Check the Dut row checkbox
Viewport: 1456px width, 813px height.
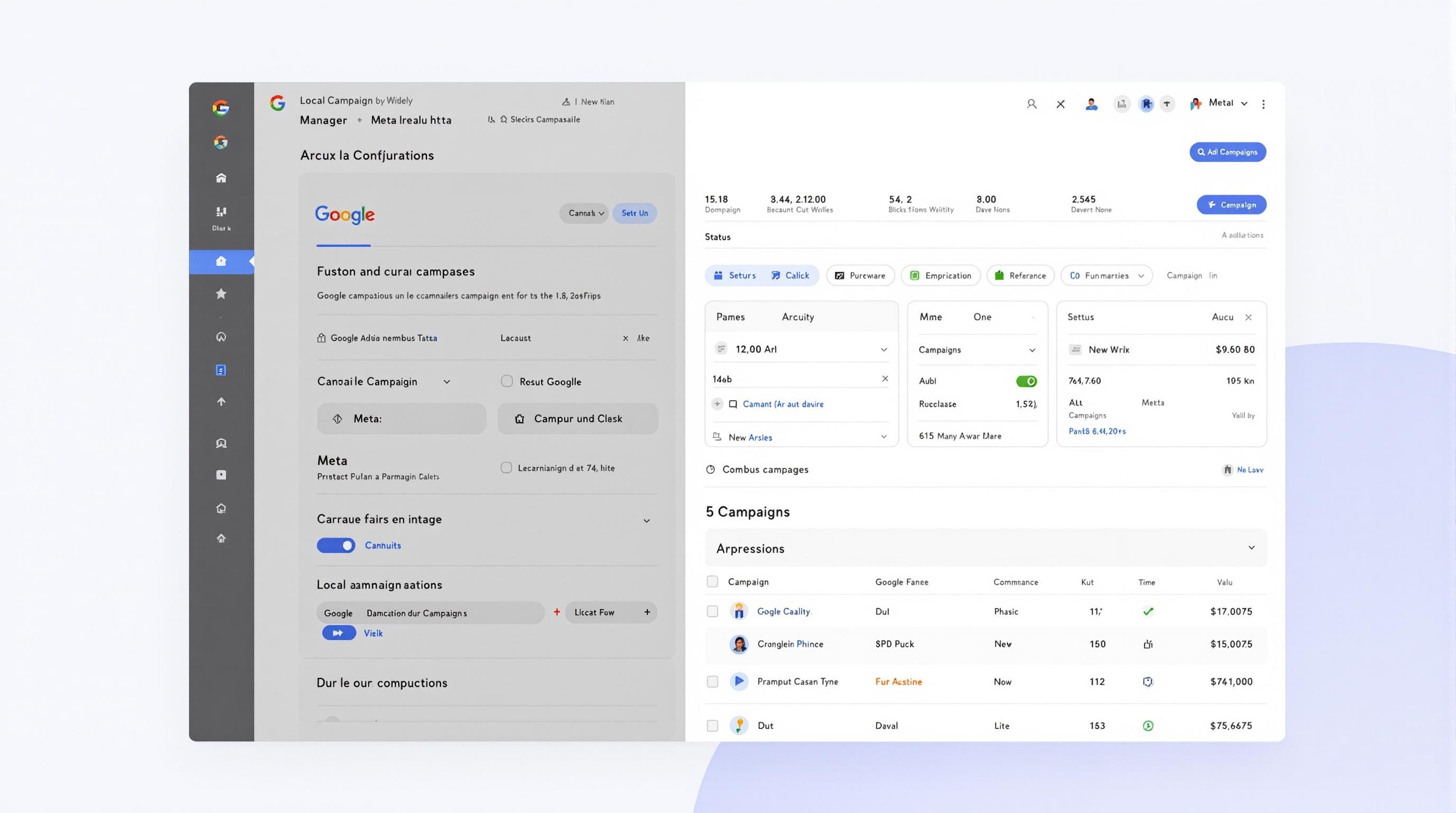712,725
